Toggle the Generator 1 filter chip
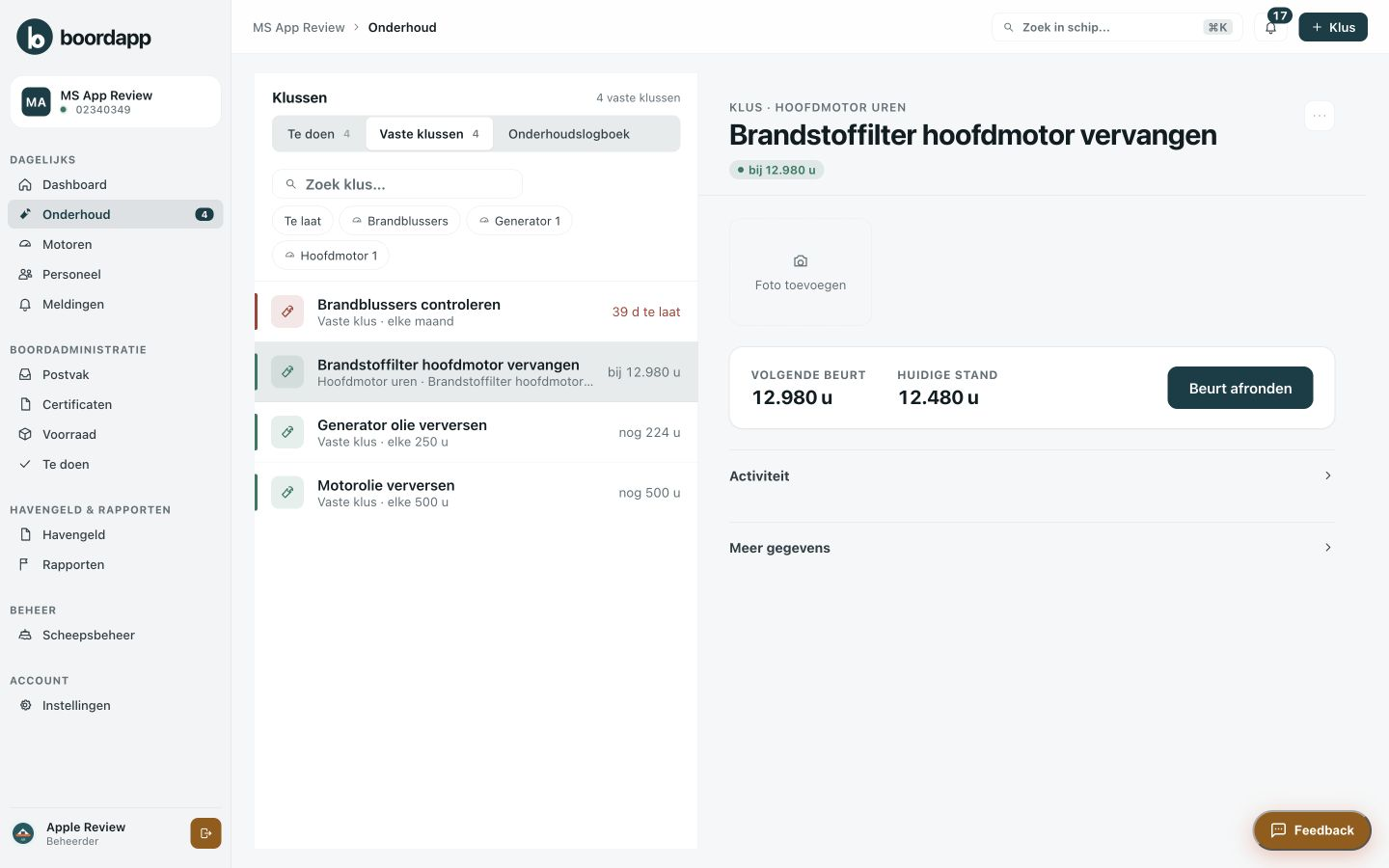This screenshot has width=1389, height=868. (520, 221)
